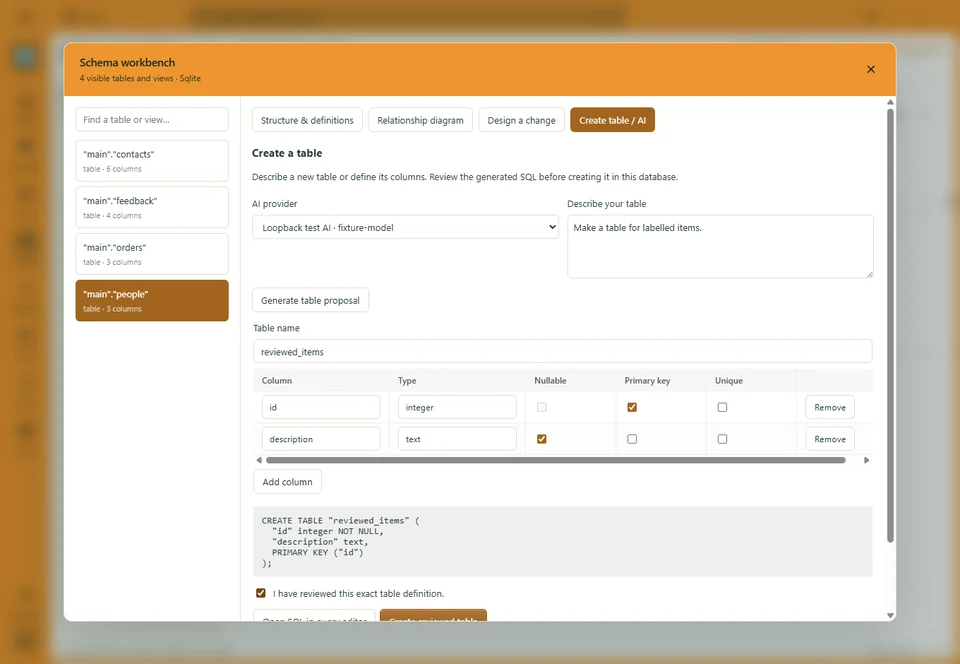Select the "main"."people" table
960x664 pixels.
(x=152, y=300)
